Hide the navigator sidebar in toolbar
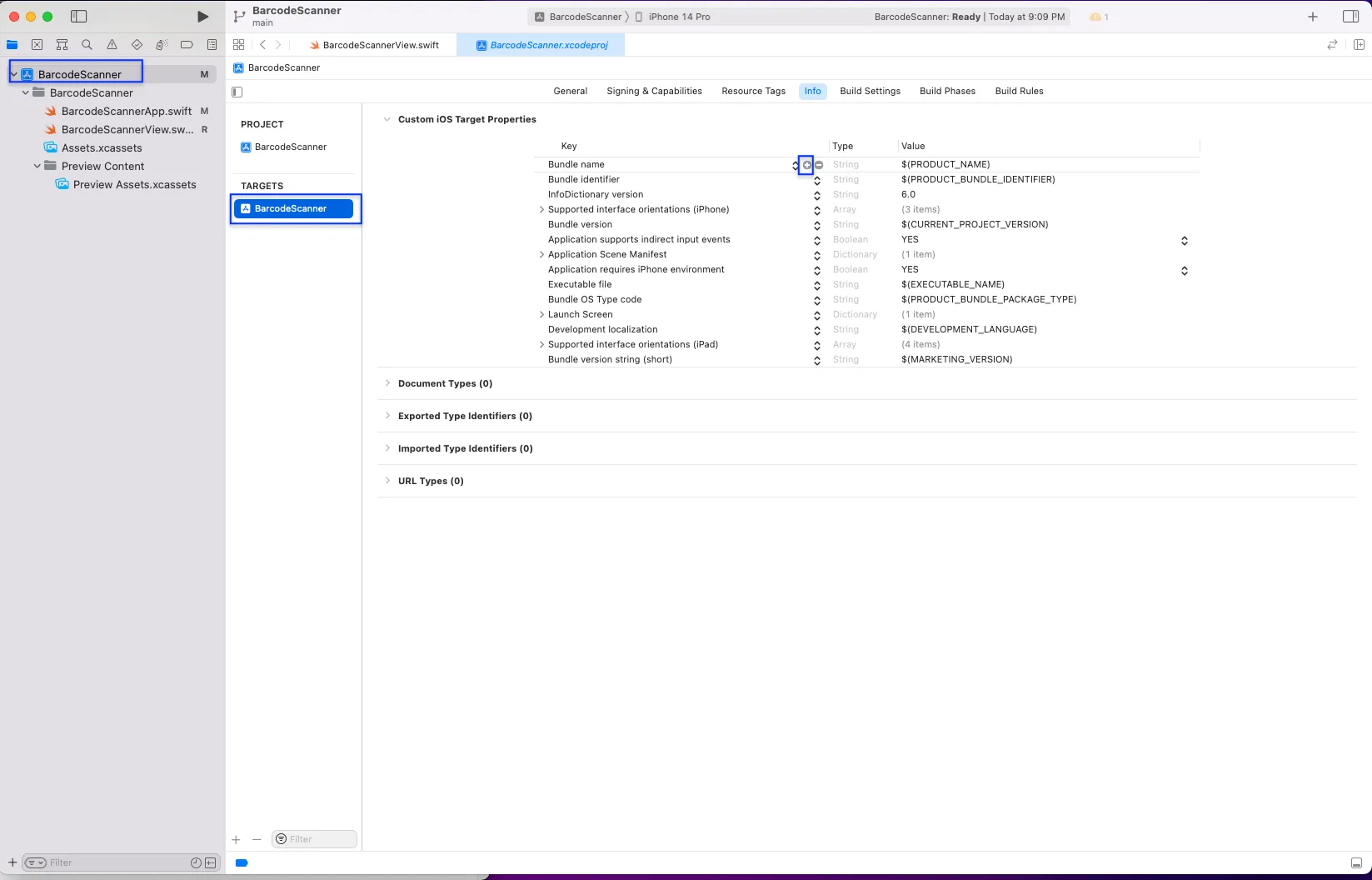 (x=78, y=17)
